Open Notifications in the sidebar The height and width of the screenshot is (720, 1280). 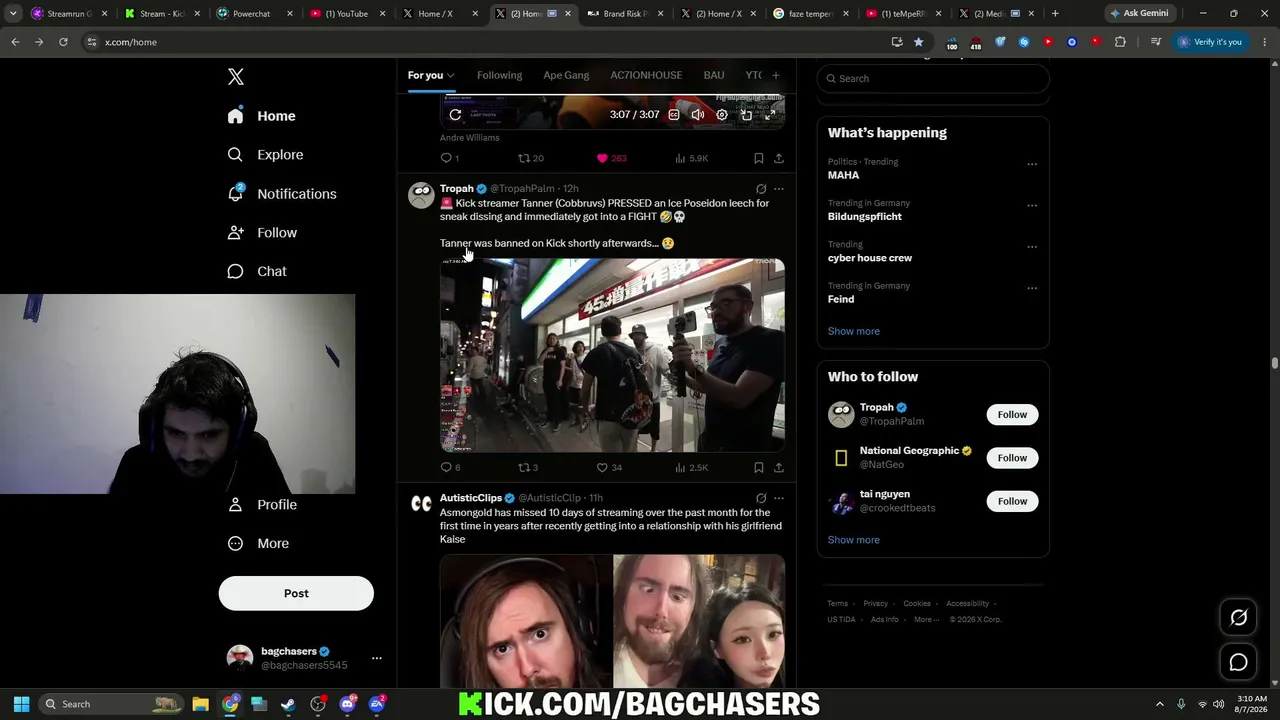coord(283,194)
